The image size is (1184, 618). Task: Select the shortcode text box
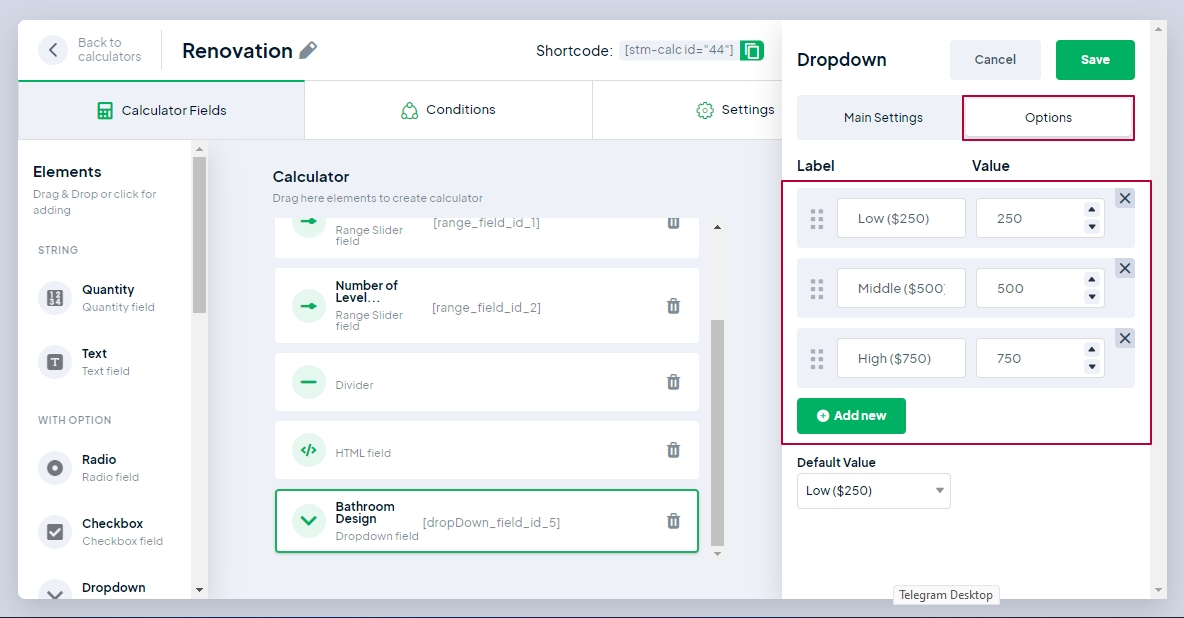pos(678,51)
